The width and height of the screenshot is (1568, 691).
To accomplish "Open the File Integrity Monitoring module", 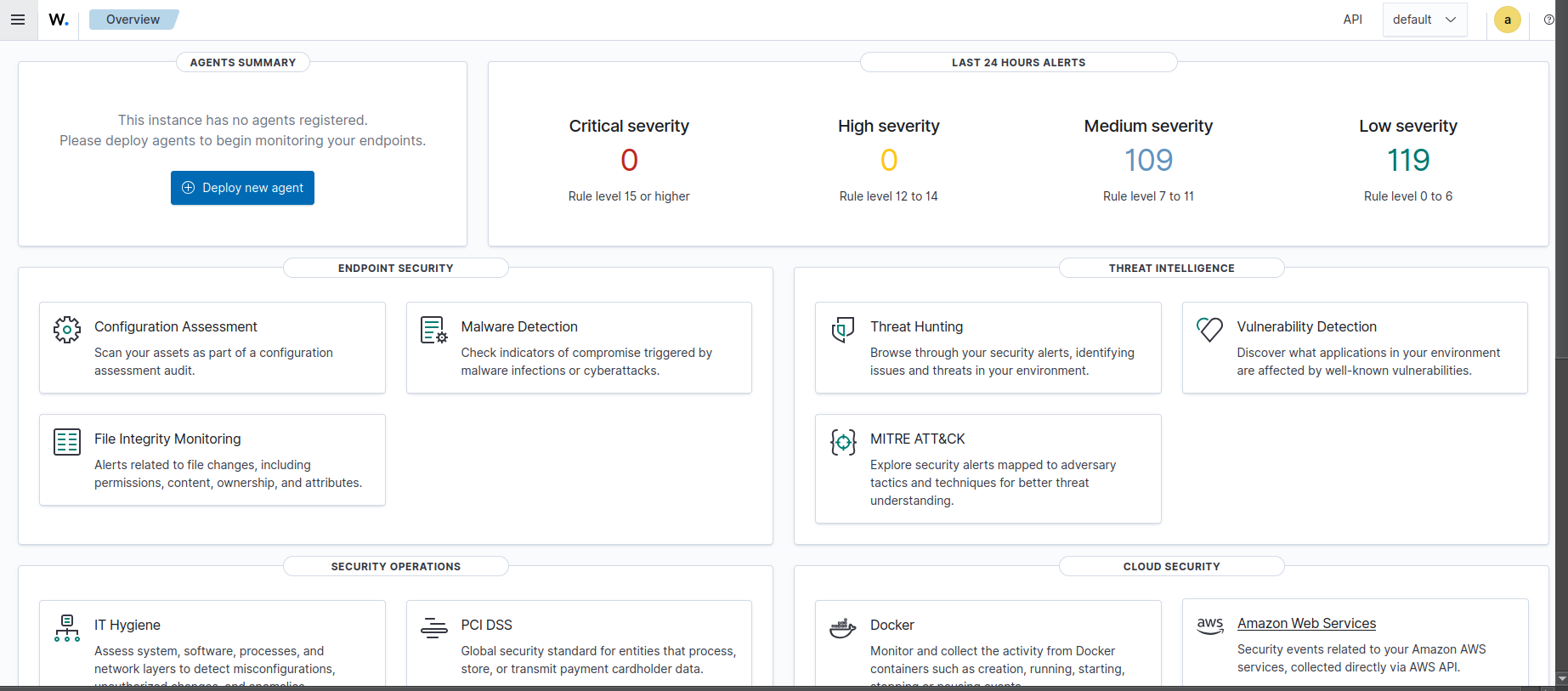I will (212, 460).
